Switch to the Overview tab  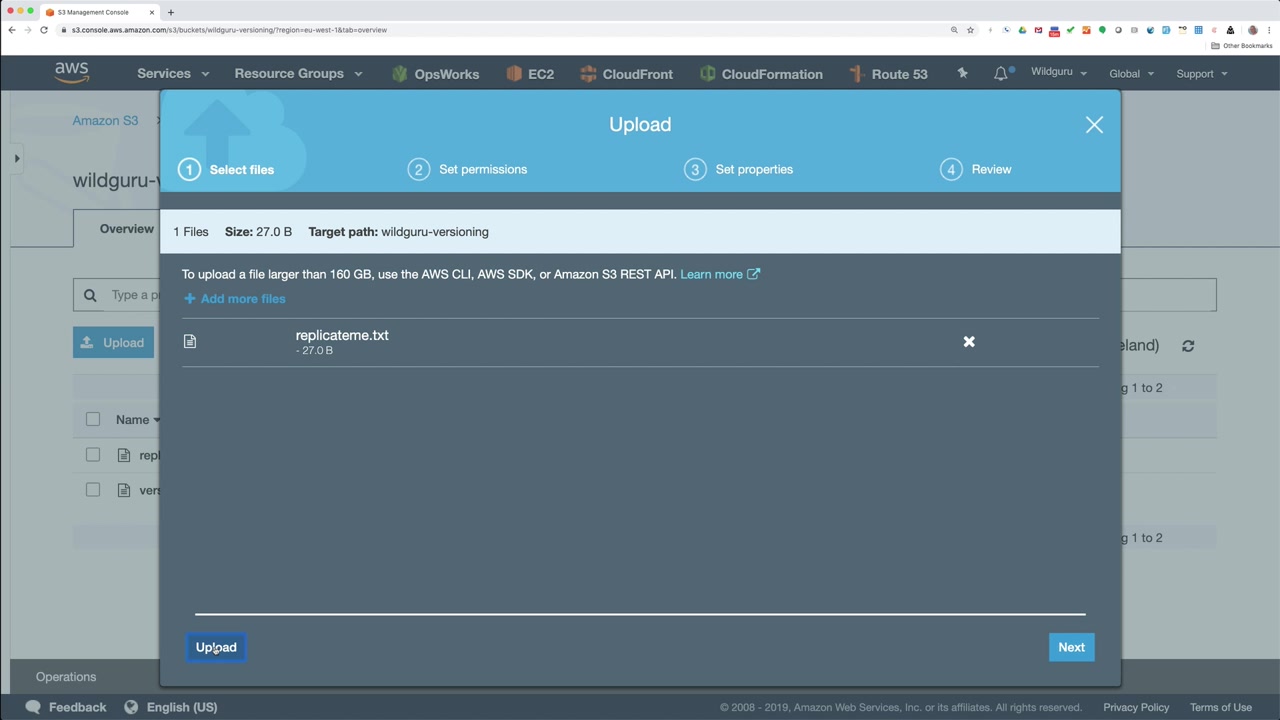pyautogui.click(x=126, y=229)
